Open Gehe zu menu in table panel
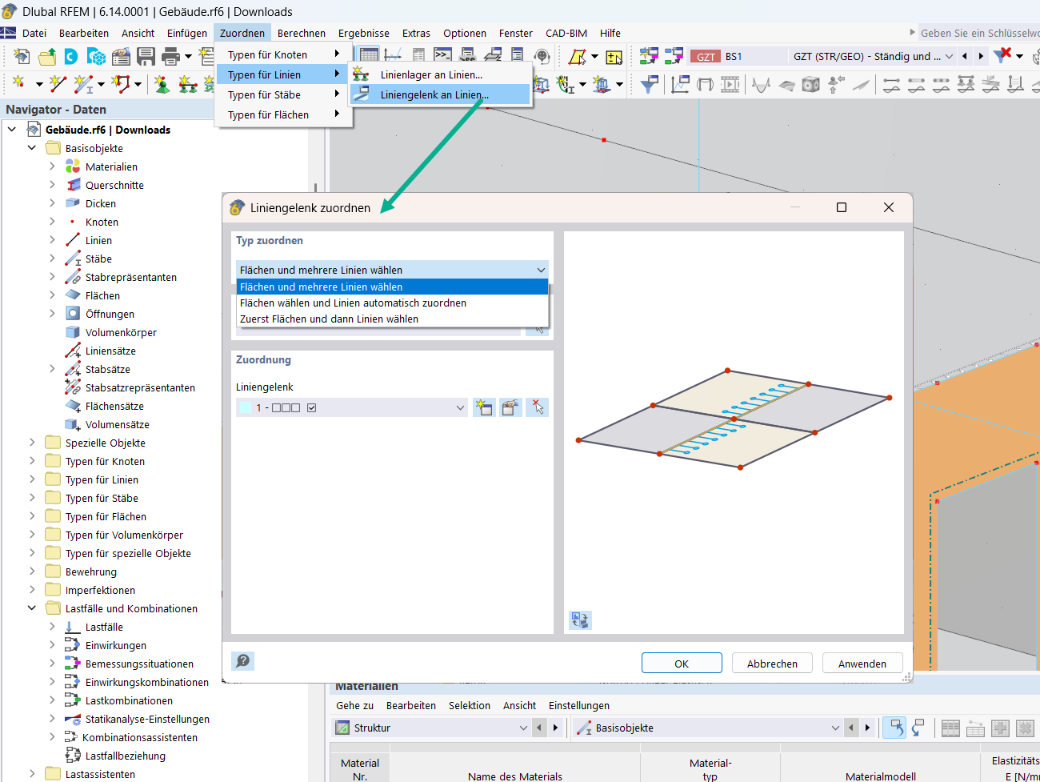 click(355, 705)
